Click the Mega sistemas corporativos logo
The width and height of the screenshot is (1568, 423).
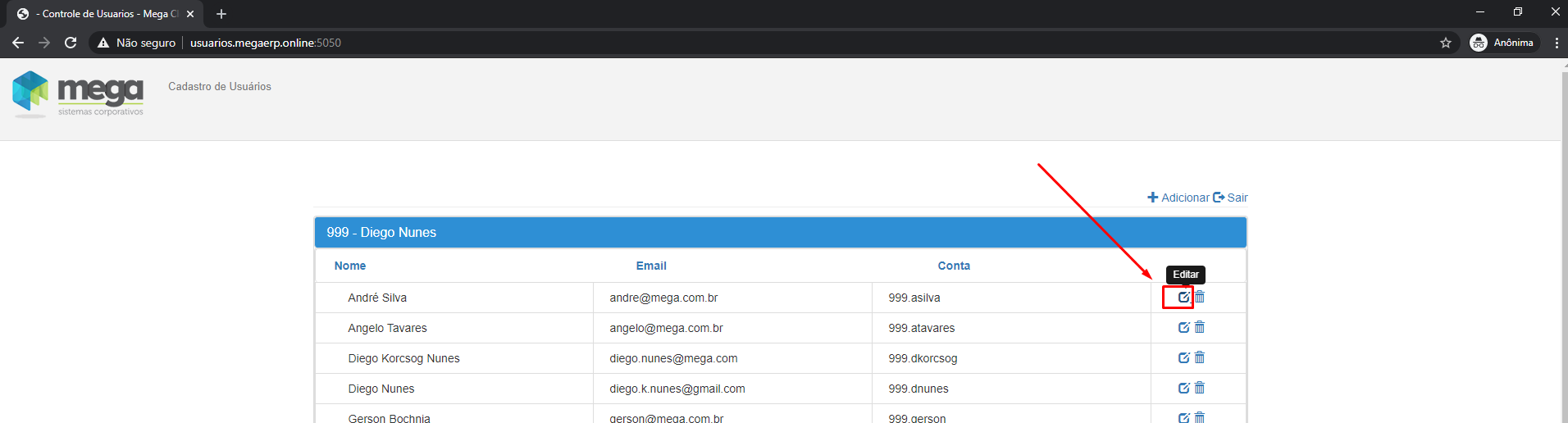point(78,93)
